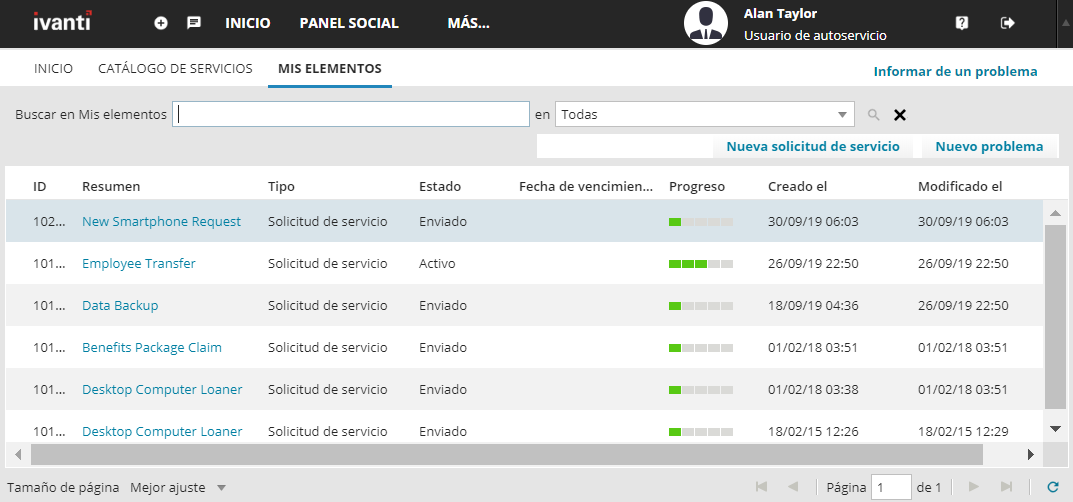Open PANEL SOCIAL from the top menu
This screenshot has width=1073, height=502.
coord(349,23)
